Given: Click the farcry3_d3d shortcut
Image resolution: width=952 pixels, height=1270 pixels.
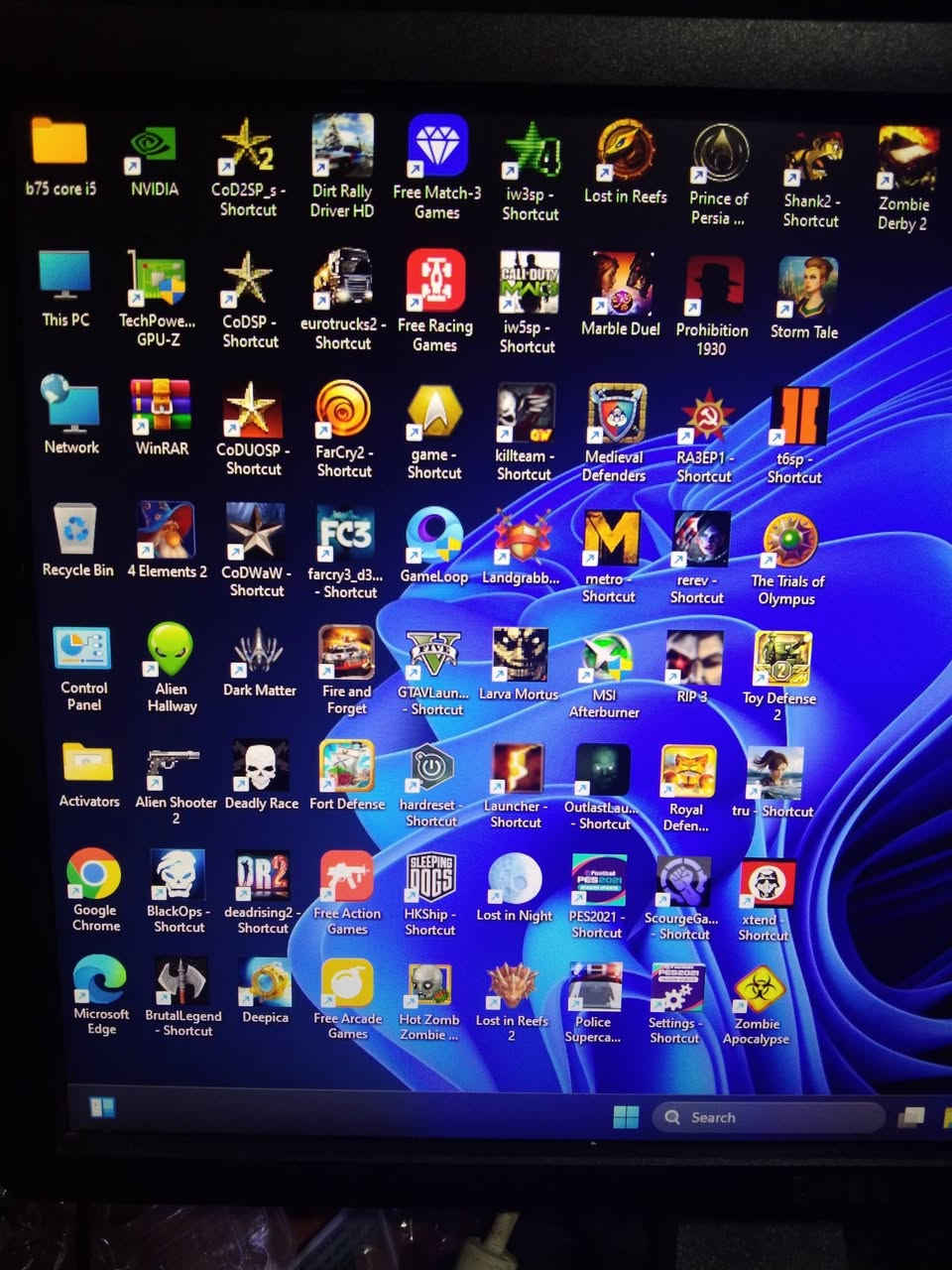Looking at the screenshot, I should coord(344,535).
